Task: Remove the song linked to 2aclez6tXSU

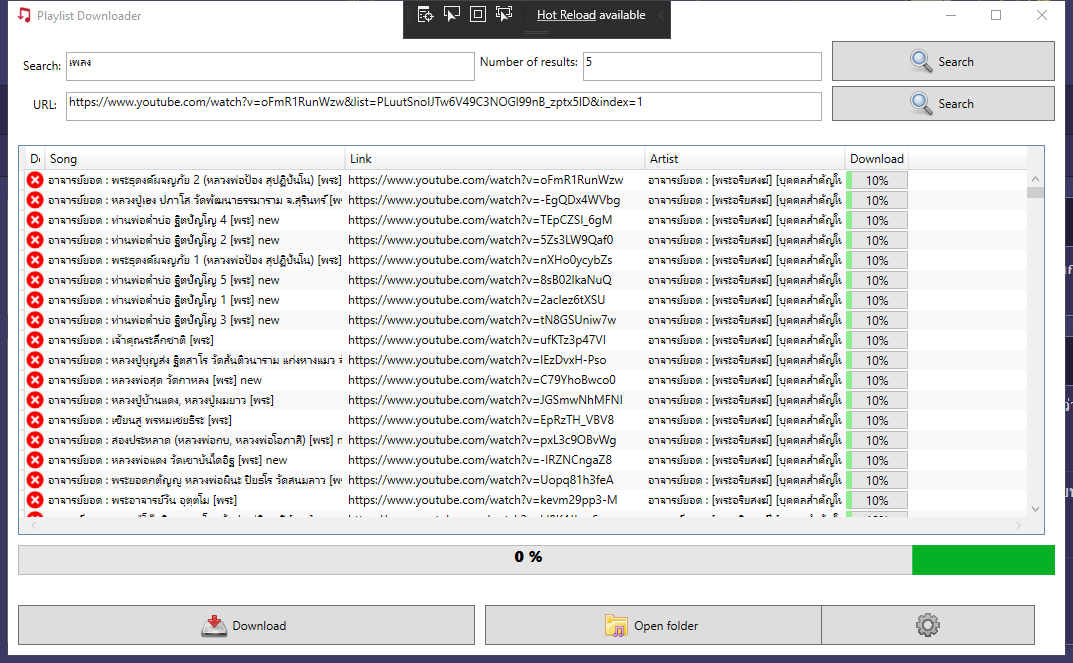Action: point(35,300)
